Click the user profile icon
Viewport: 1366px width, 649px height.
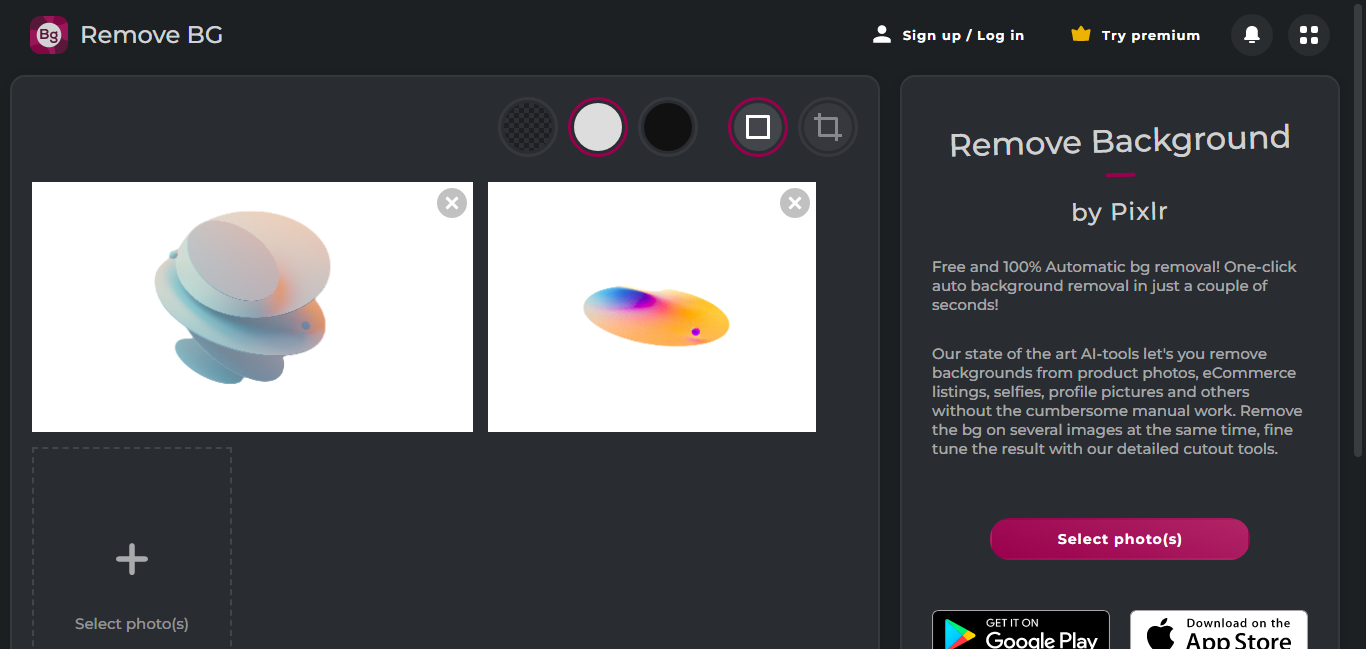coord(881,34)
